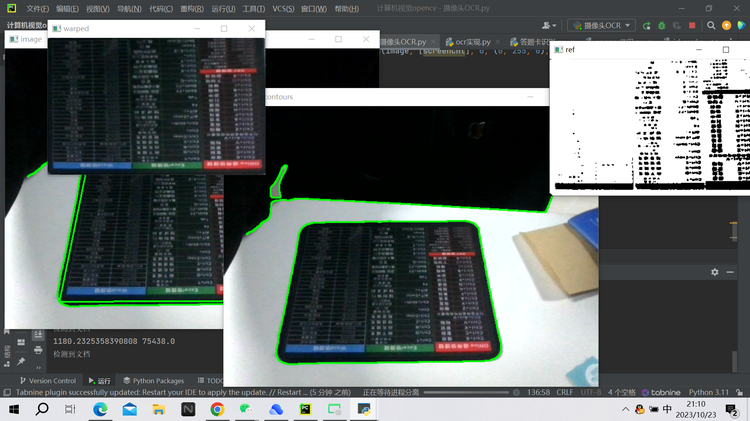Start debugging with the green bug icon

click(662, 25)
